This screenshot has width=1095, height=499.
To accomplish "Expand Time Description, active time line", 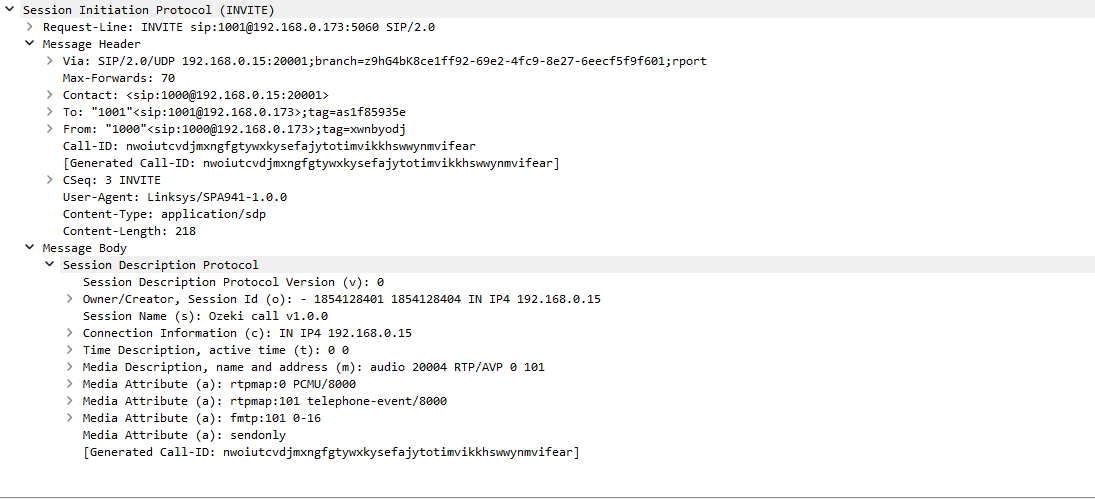I will click(70, 350).
